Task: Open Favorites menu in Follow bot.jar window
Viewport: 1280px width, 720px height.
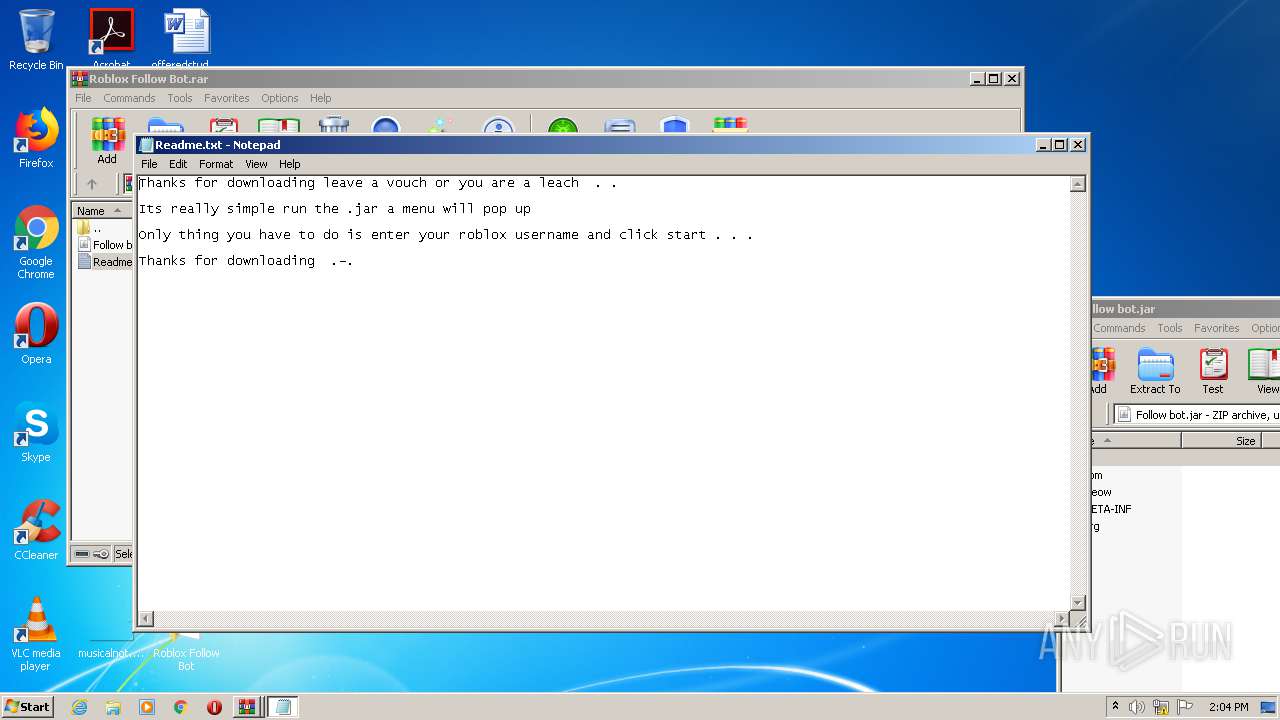Action: point(1217,328)
